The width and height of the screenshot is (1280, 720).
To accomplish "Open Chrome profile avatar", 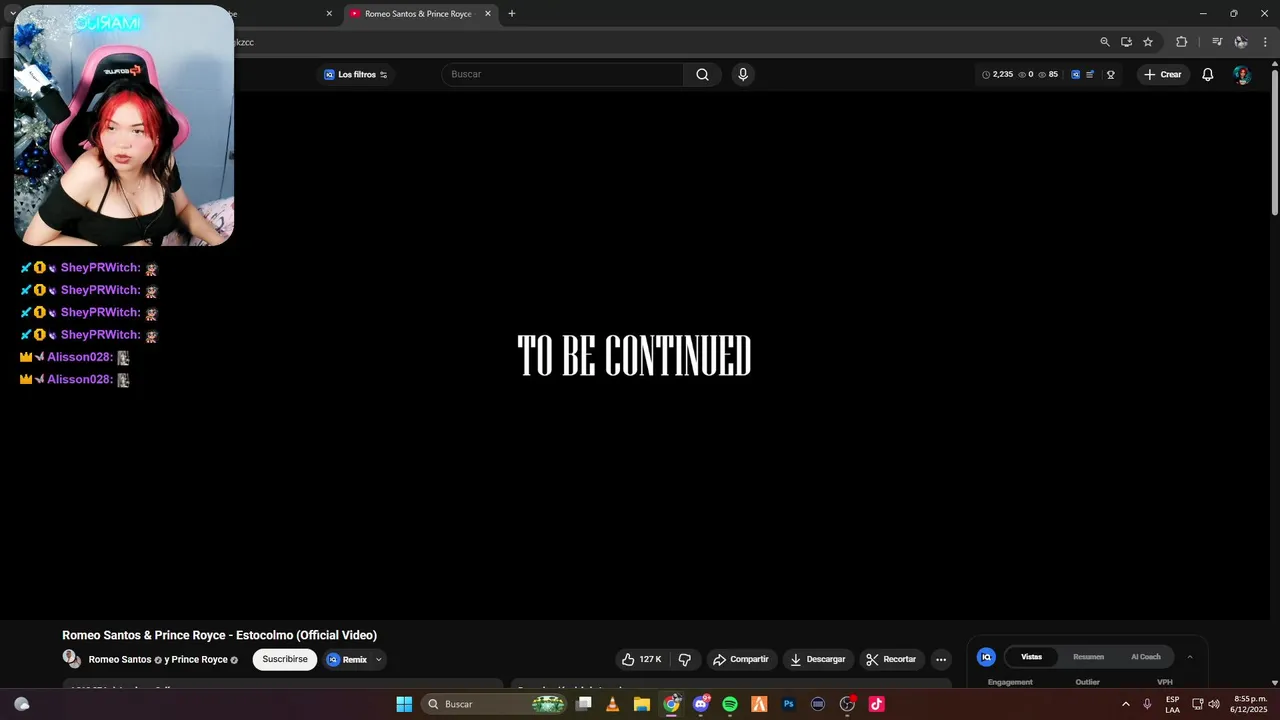I will click(1241, 42).
